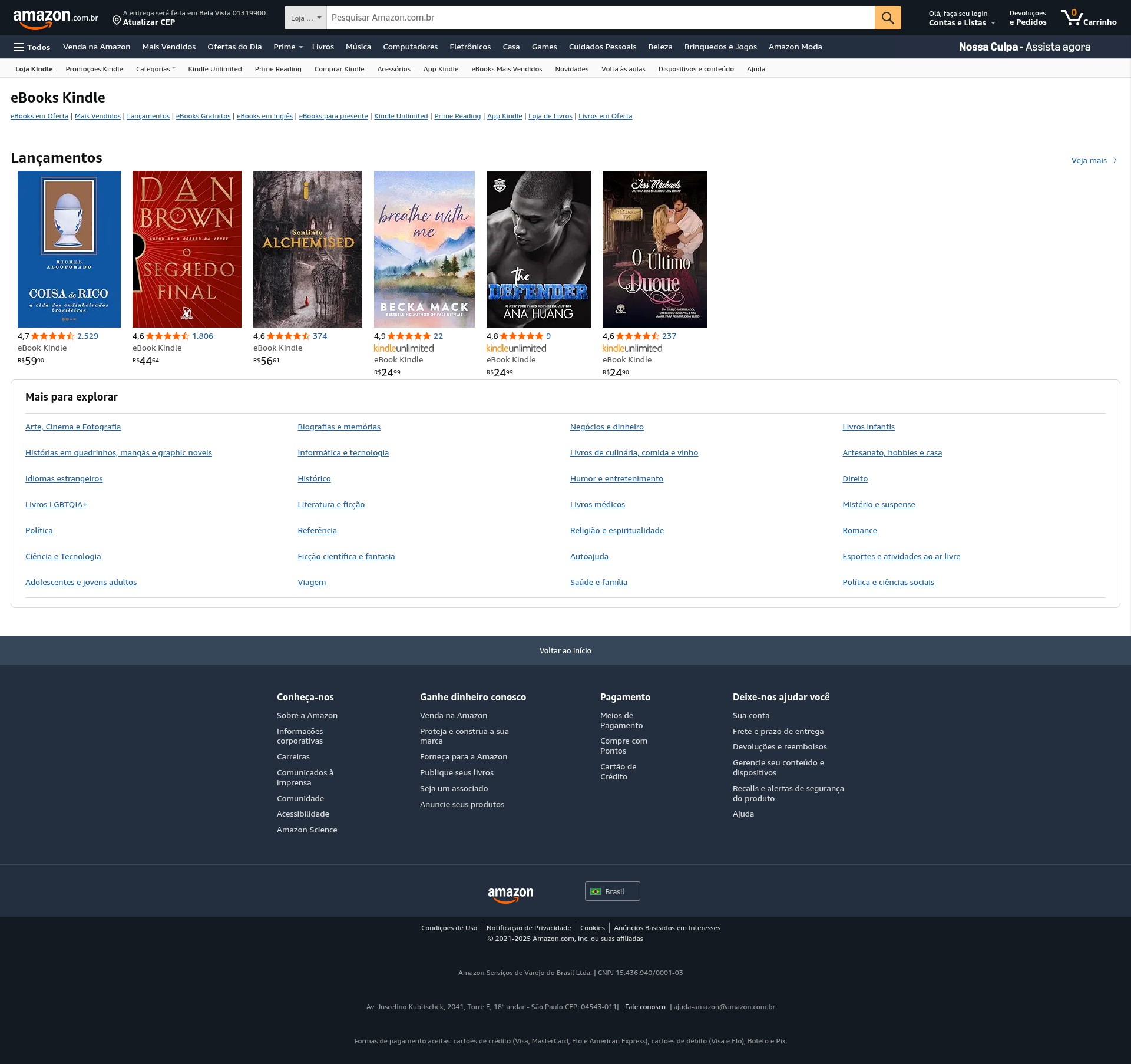Open Kindle Unlimited in Kindle sub-navigation
Viewport: 1131px width, 1064px height.
215,69
